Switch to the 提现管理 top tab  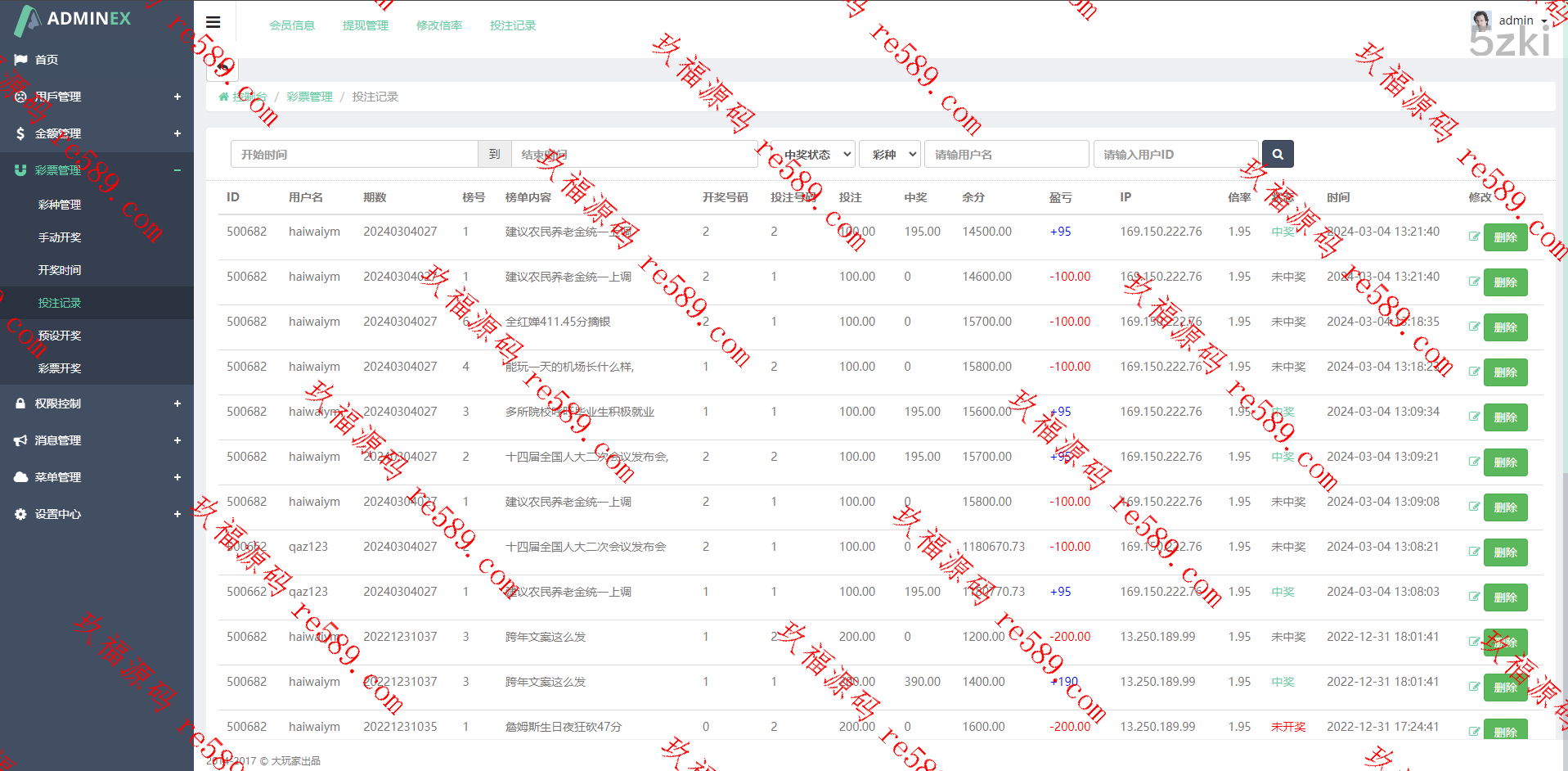(365, 25)
